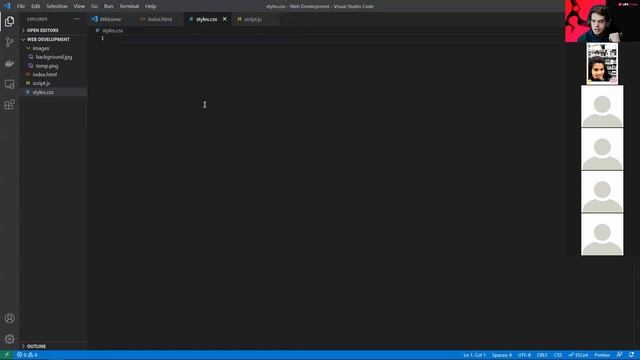Change encoding via UTF-8 status entry
Screen dimensions: 640x360
524,355
